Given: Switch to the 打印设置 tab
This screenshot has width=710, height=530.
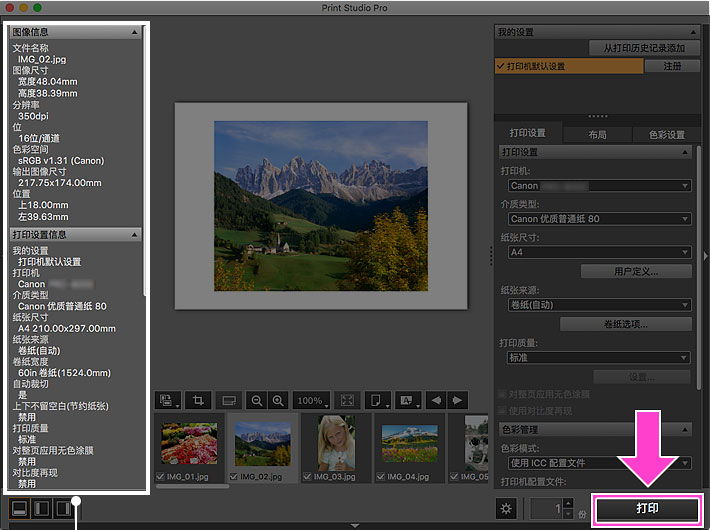Looking at the screenshot, I should click(x=528, y=133).
